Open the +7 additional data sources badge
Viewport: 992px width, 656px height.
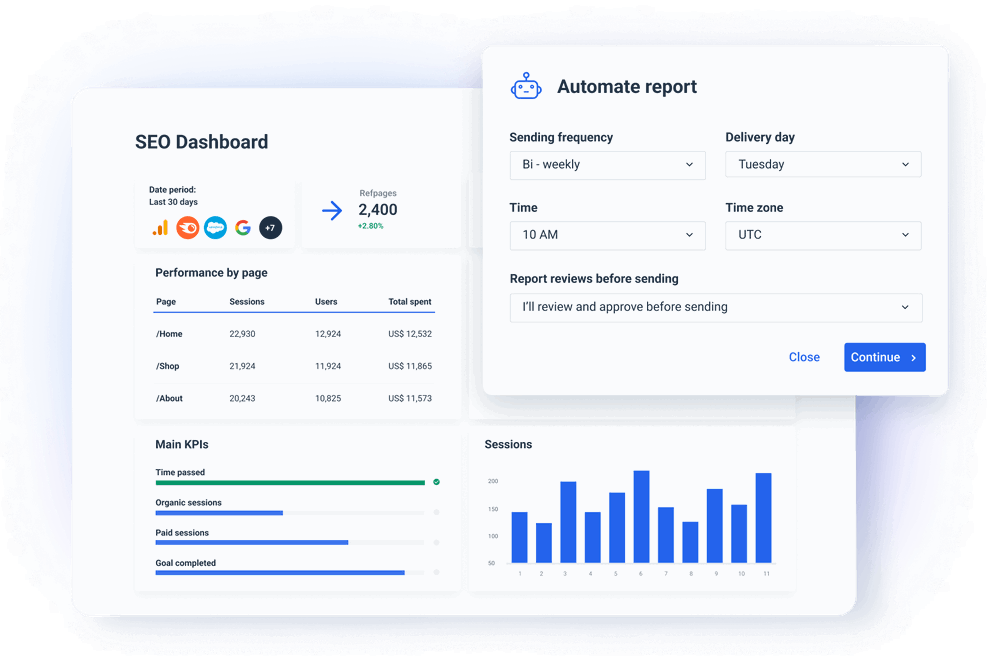[x=270, y=228]
